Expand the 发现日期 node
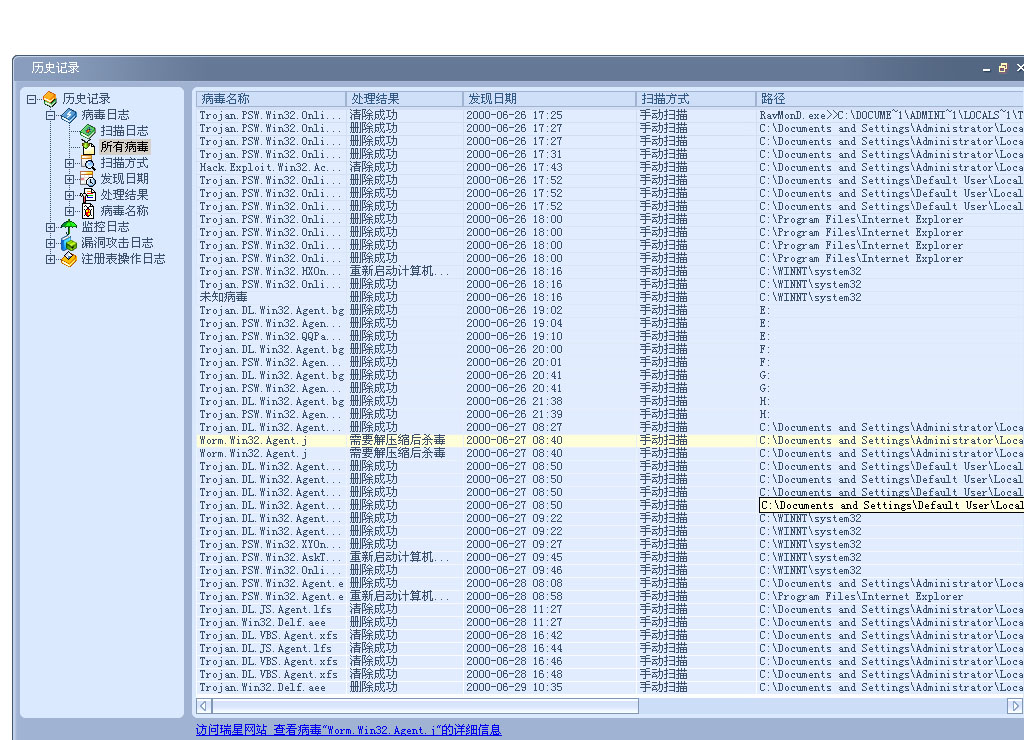The height and width of the screenshot is (740, 1024). (69, 180)
